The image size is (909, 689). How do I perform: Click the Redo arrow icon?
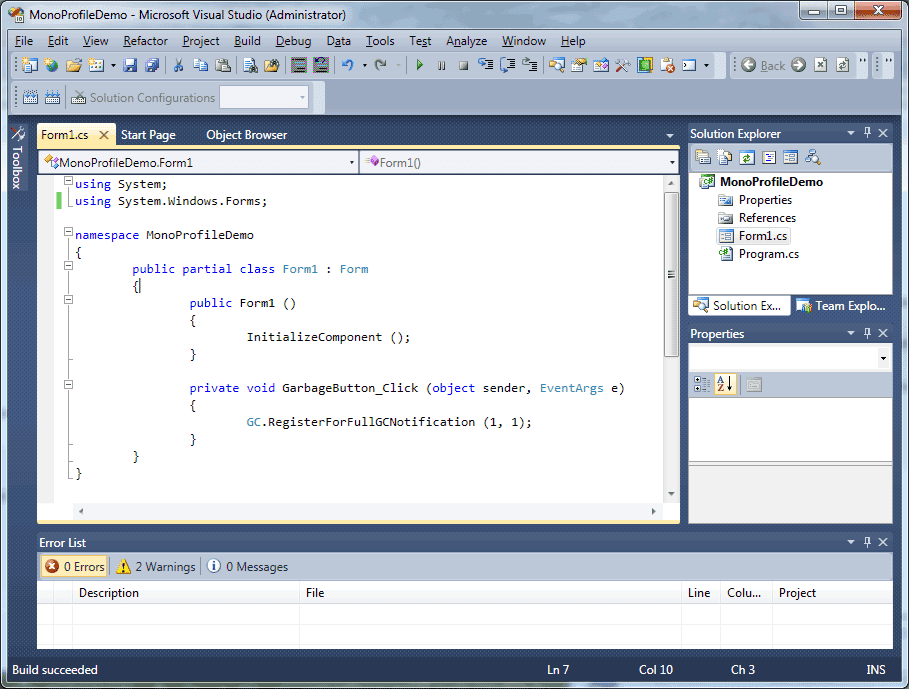pyautogui.click(x=381, y=65)
